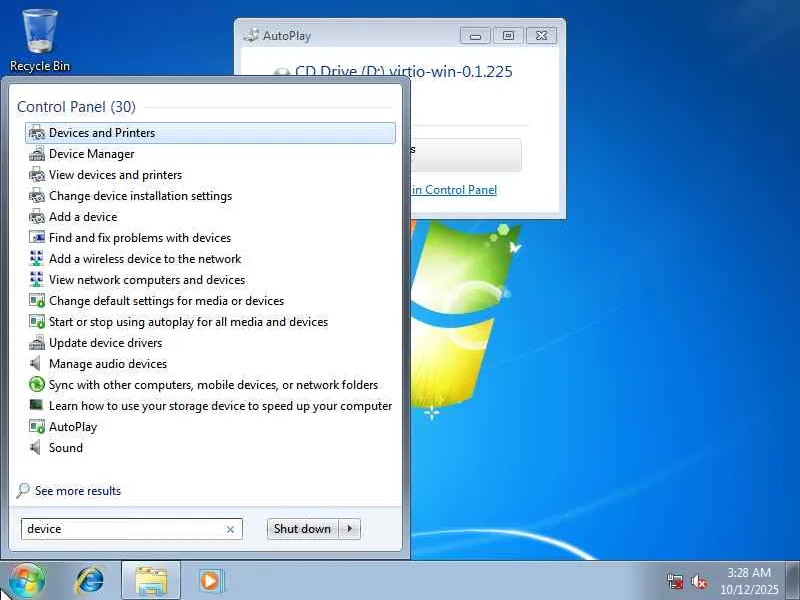The width and height of the screenshot is (800, 600).
Task: Click the in Control Panel link in AutoPlay
Action: [x=454, y=190]
